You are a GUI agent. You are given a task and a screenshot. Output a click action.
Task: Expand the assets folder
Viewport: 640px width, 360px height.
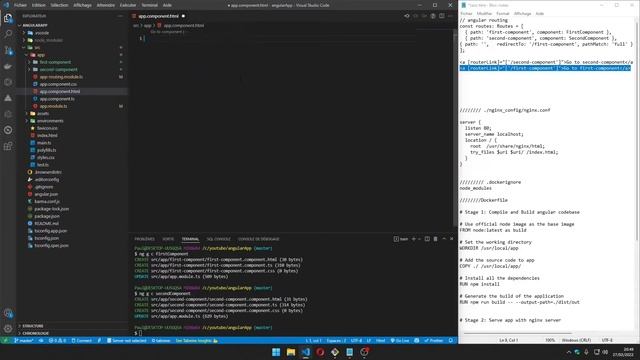(x=42, y=113)
